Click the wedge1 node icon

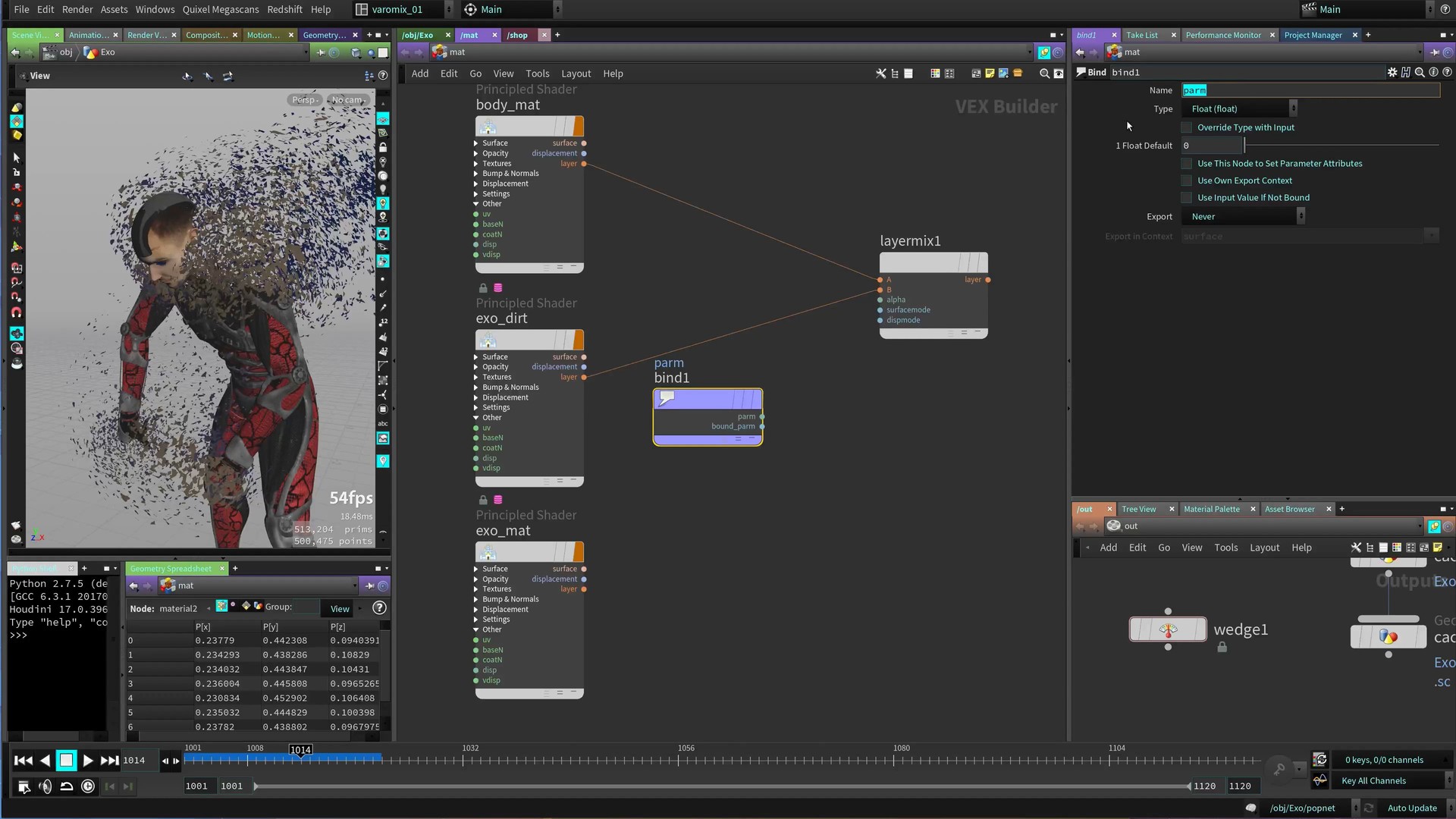coord(1168,629)
